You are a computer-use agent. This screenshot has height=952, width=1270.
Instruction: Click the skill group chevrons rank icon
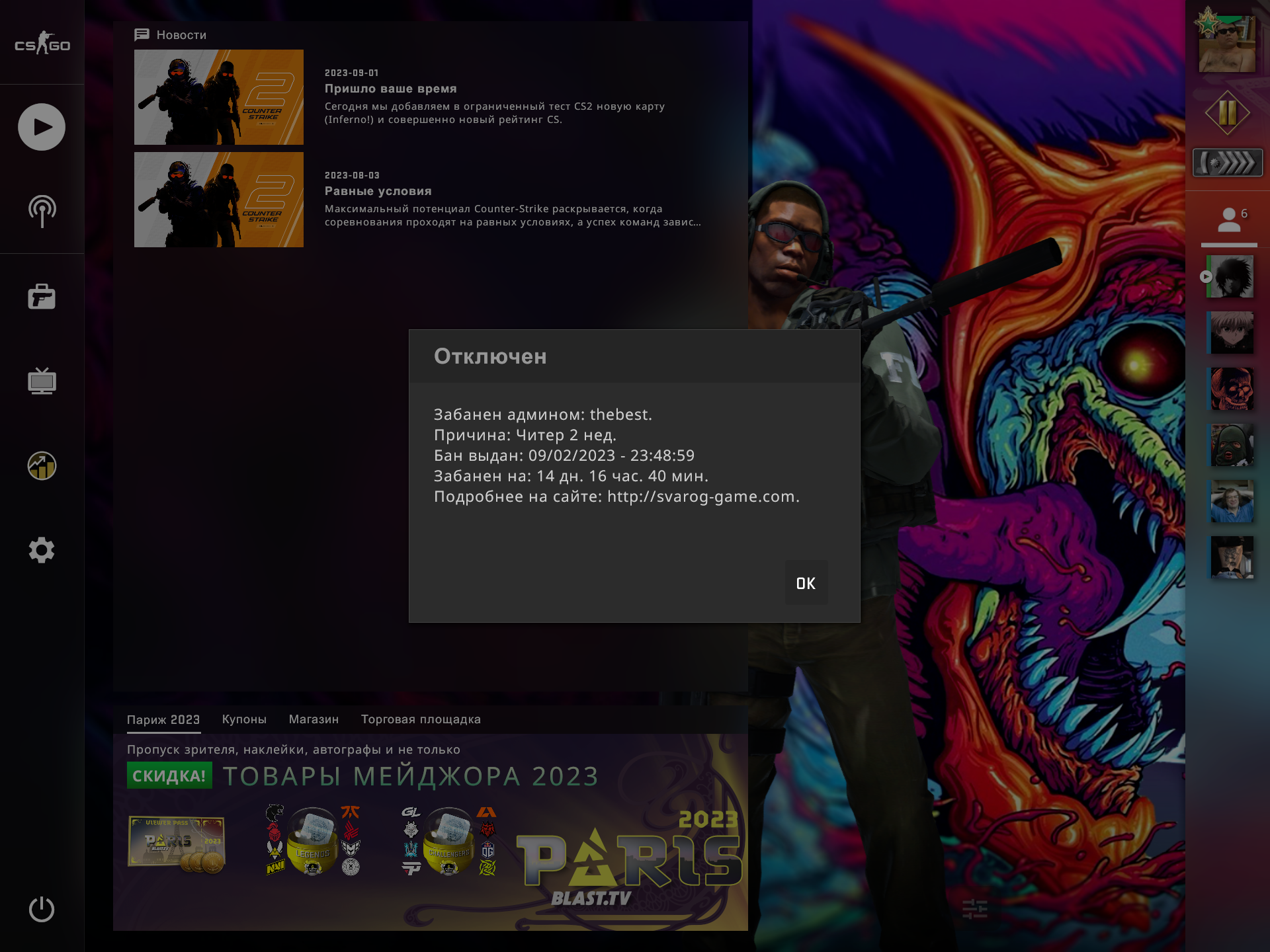coord(1227,163)
